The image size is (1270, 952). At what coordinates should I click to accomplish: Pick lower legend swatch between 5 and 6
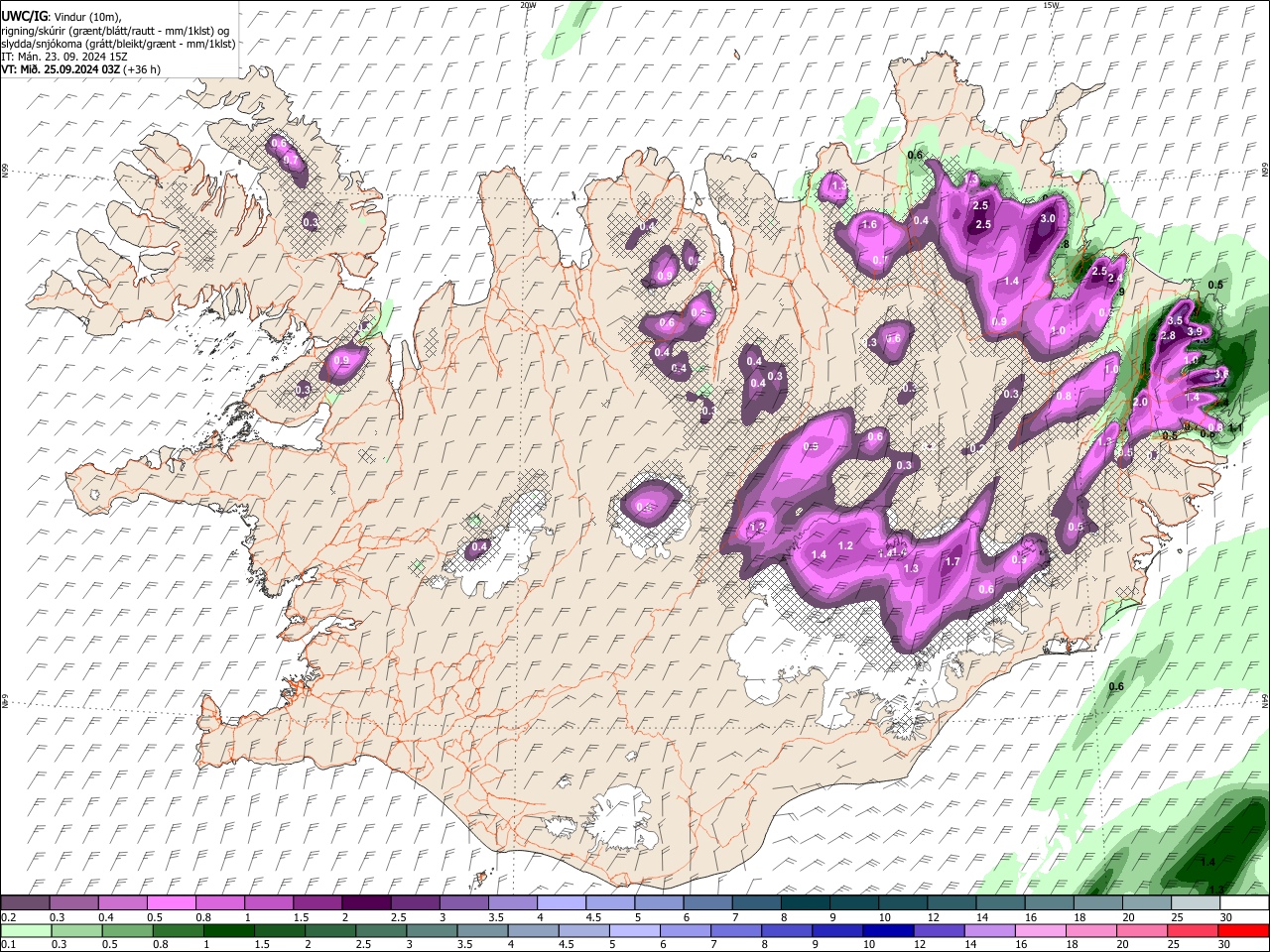635,931
